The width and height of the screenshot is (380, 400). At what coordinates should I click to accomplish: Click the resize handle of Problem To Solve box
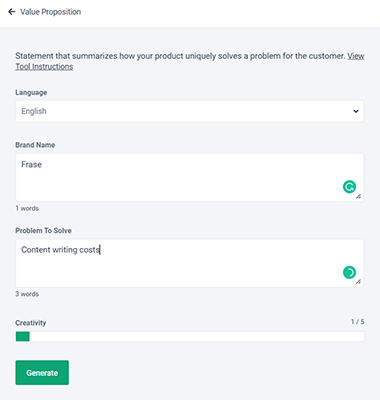coord(358,282)
